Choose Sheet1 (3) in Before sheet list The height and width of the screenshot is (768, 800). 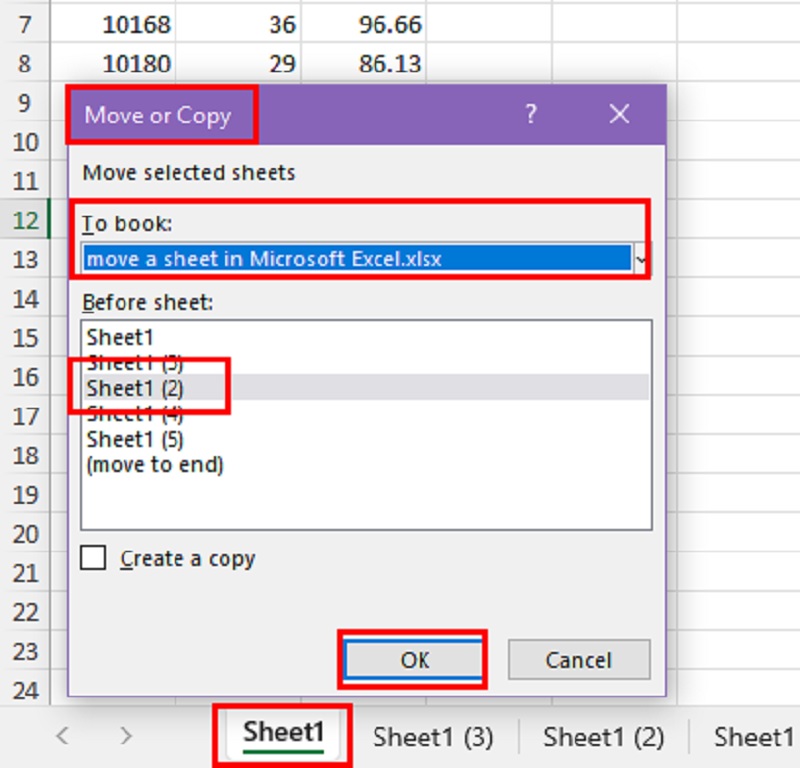[x=135, y=362]
